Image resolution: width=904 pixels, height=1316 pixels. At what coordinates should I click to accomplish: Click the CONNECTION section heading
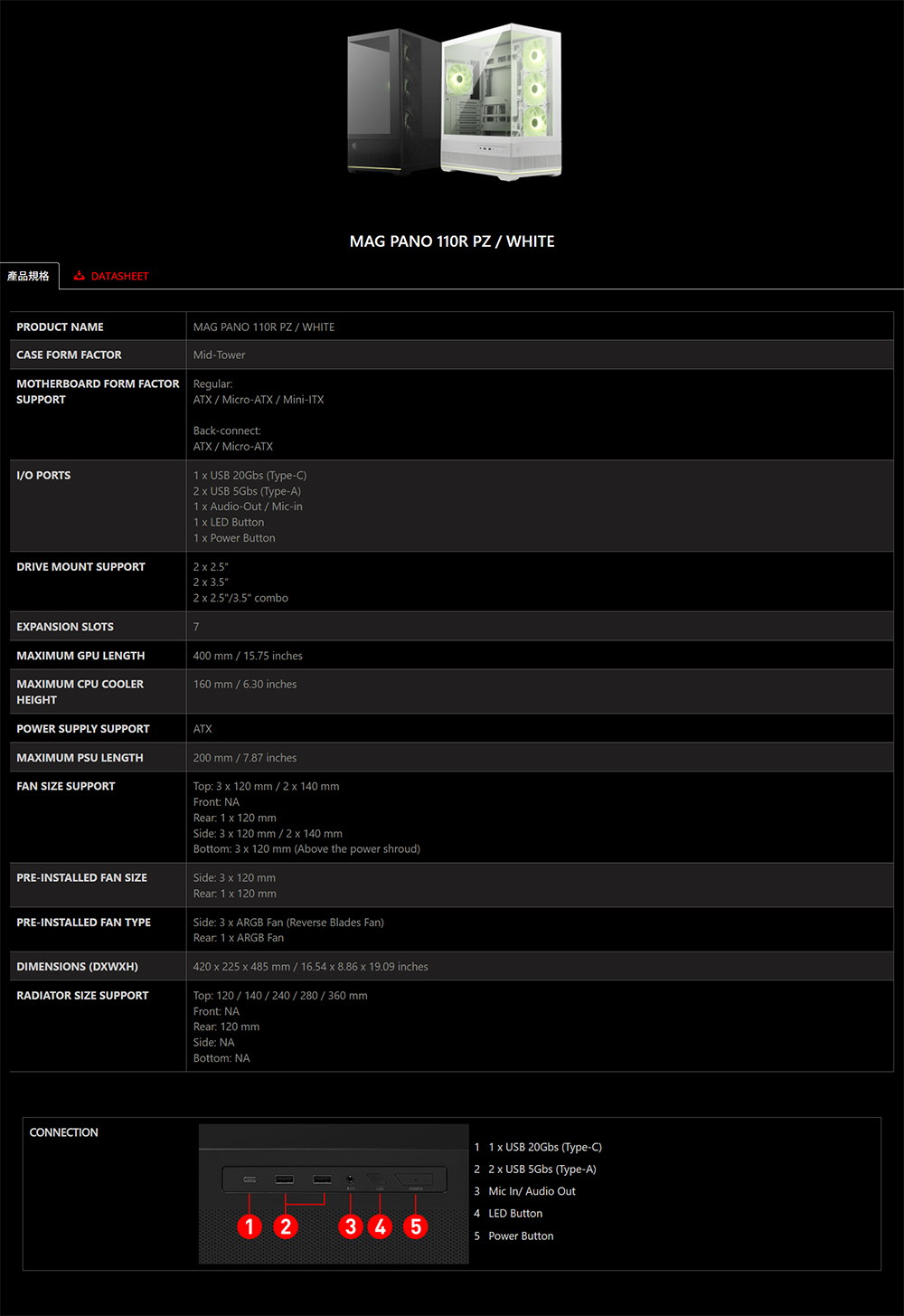[x=64, y=1132]
